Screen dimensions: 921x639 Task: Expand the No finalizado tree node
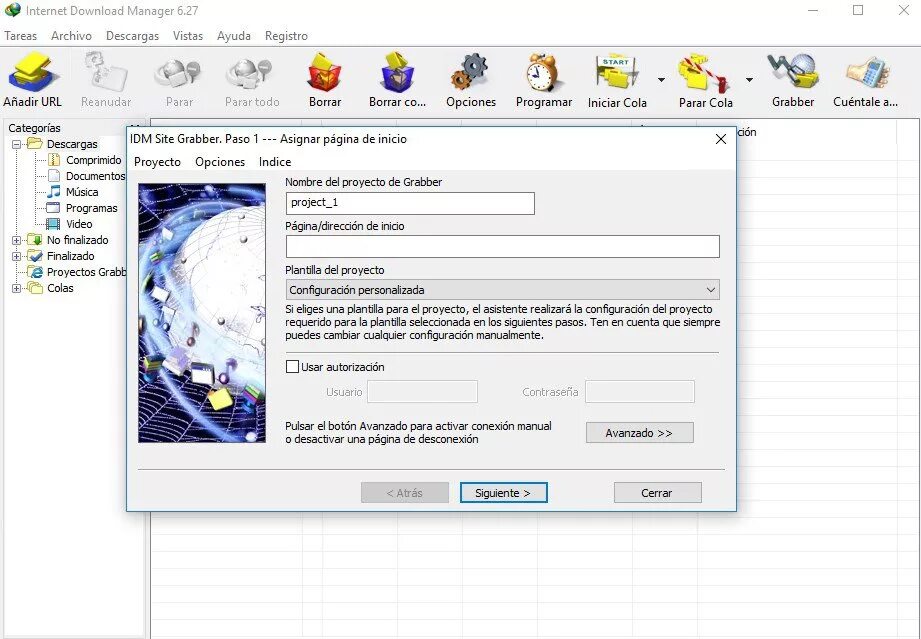pyautogui.click(x=16, y=240)
